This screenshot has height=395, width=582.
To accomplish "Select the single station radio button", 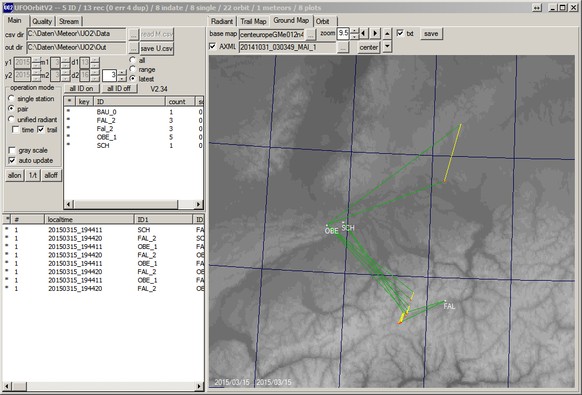I will tap(12, 98).
